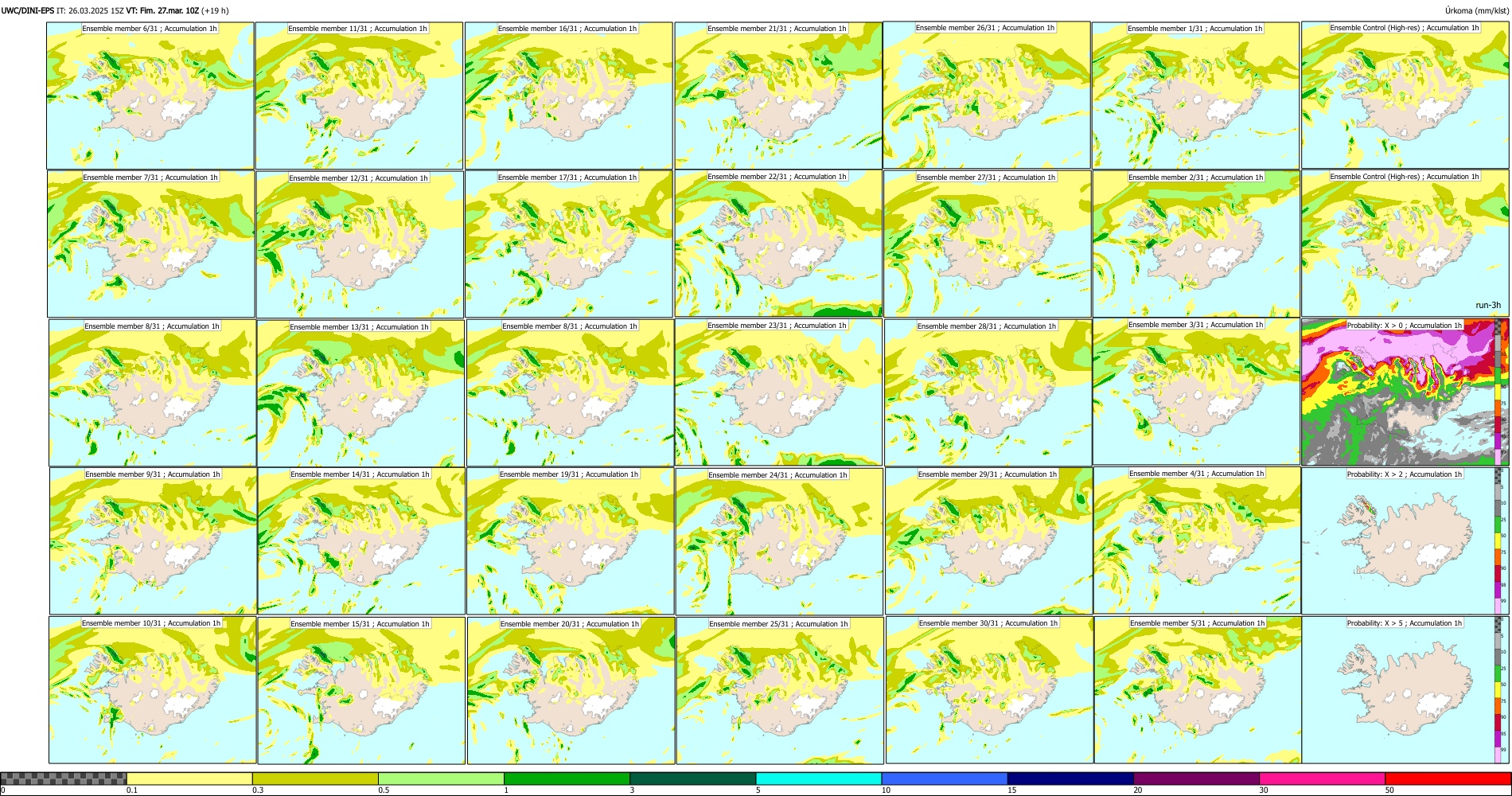Pick the pink 30–50 legend swatch

(1322, 778)
